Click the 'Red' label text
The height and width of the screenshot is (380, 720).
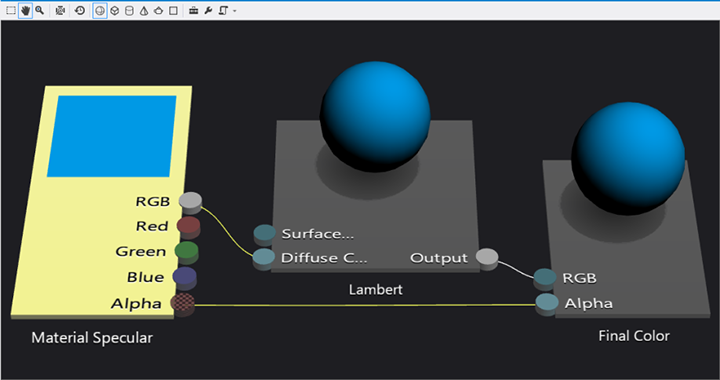pos(152,226)
